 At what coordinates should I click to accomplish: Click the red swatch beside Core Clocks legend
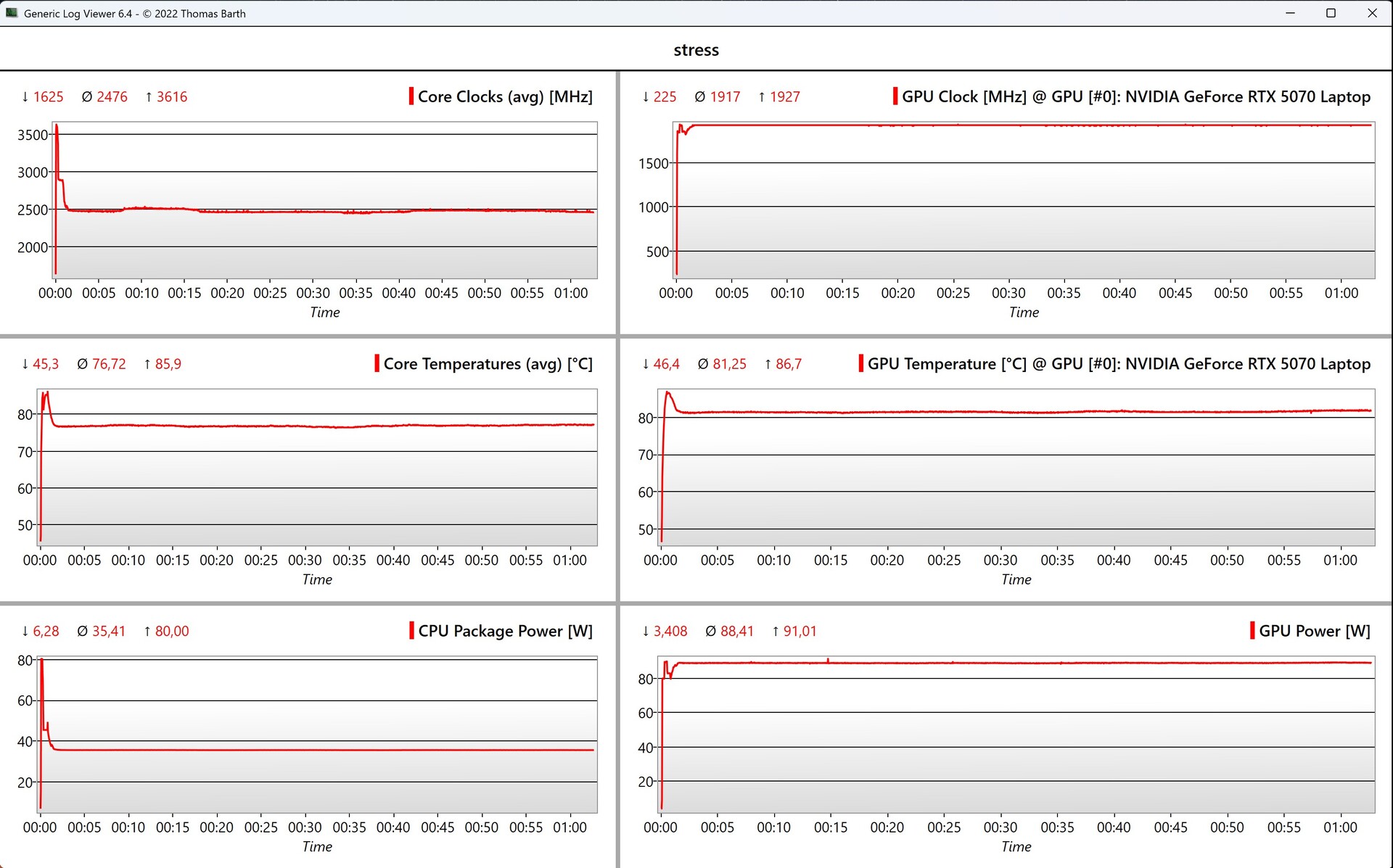411,96
